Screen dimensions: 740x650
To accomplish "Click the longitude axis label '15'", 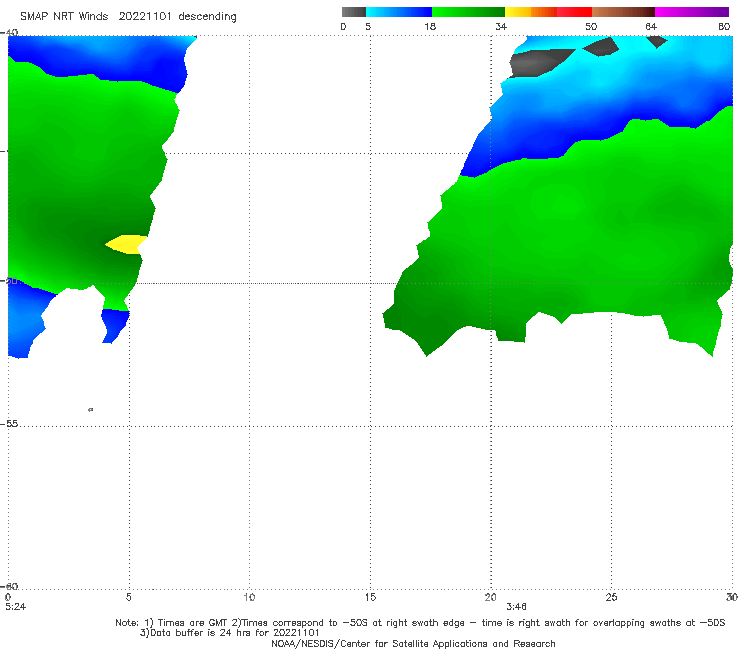I will (370, 597).
